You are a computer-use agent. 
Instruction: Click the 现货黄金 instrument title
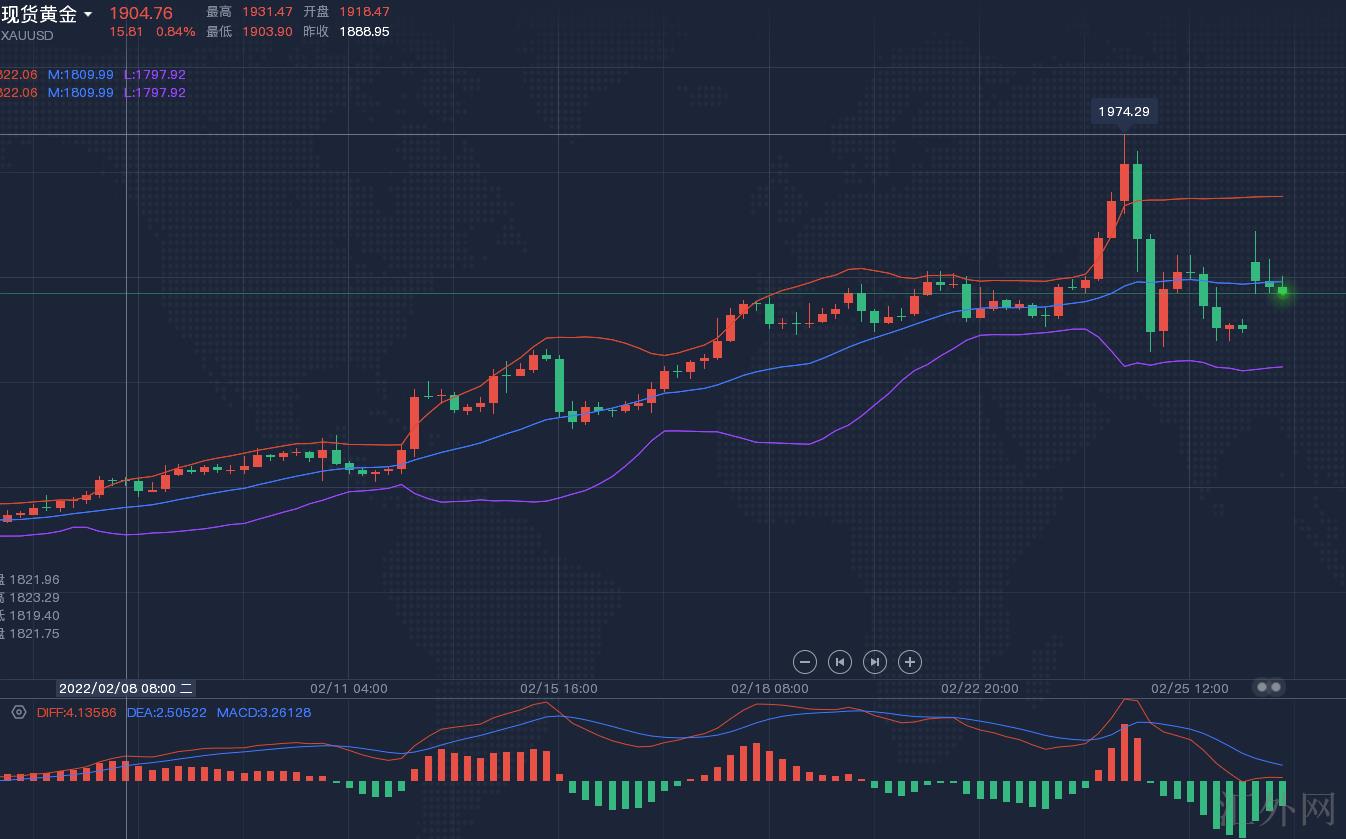pyautogui.click(x=39, y=14)
